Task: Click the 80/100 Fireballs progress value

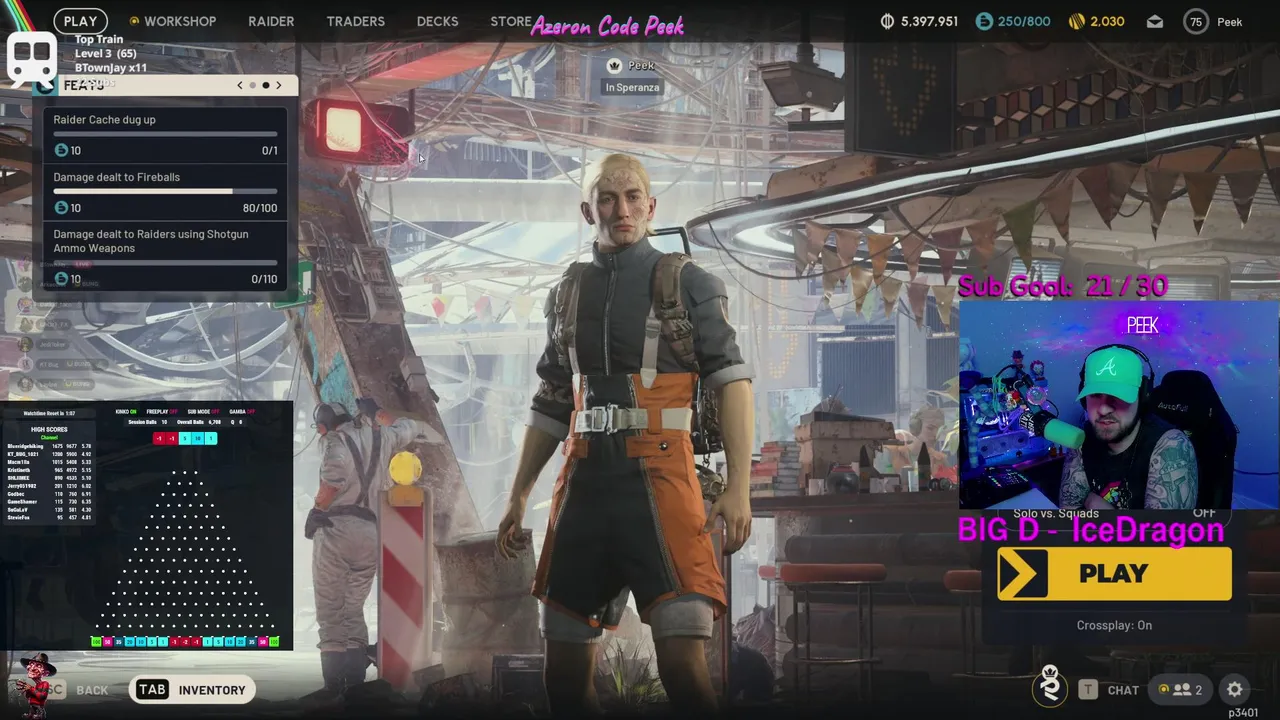Action: pos(260,208)
